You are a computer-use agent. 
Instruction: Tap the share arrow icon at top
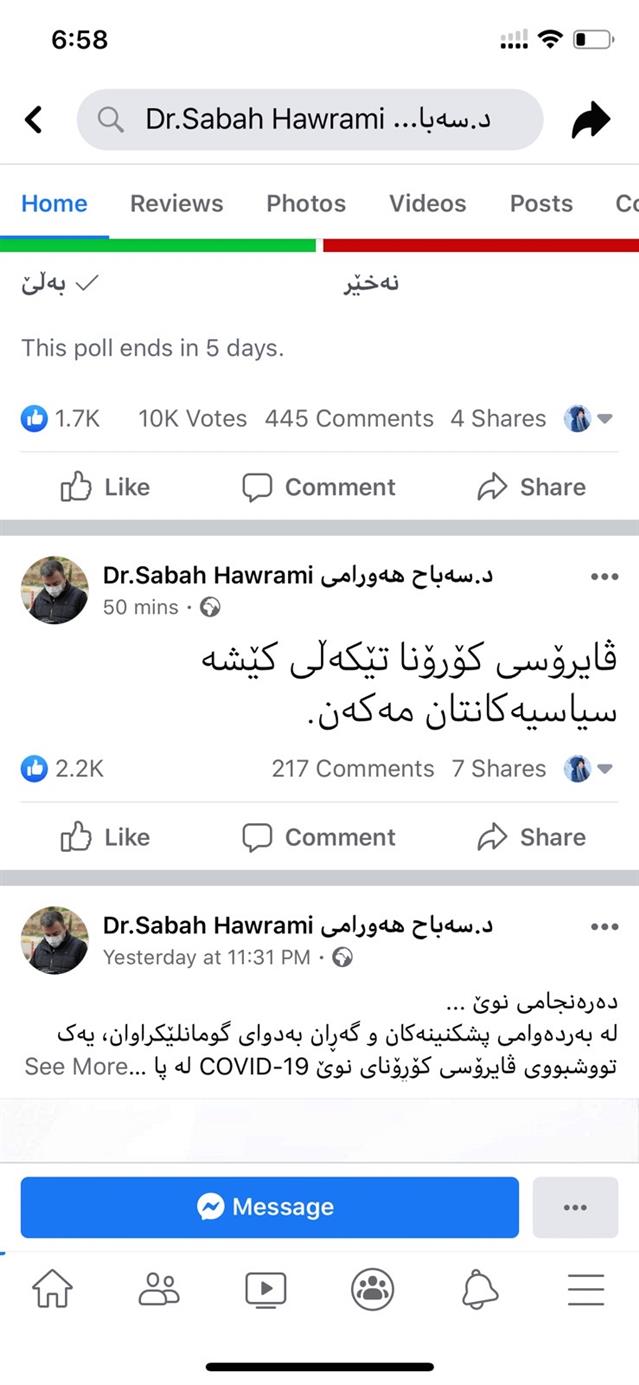(x=591, y=120)
